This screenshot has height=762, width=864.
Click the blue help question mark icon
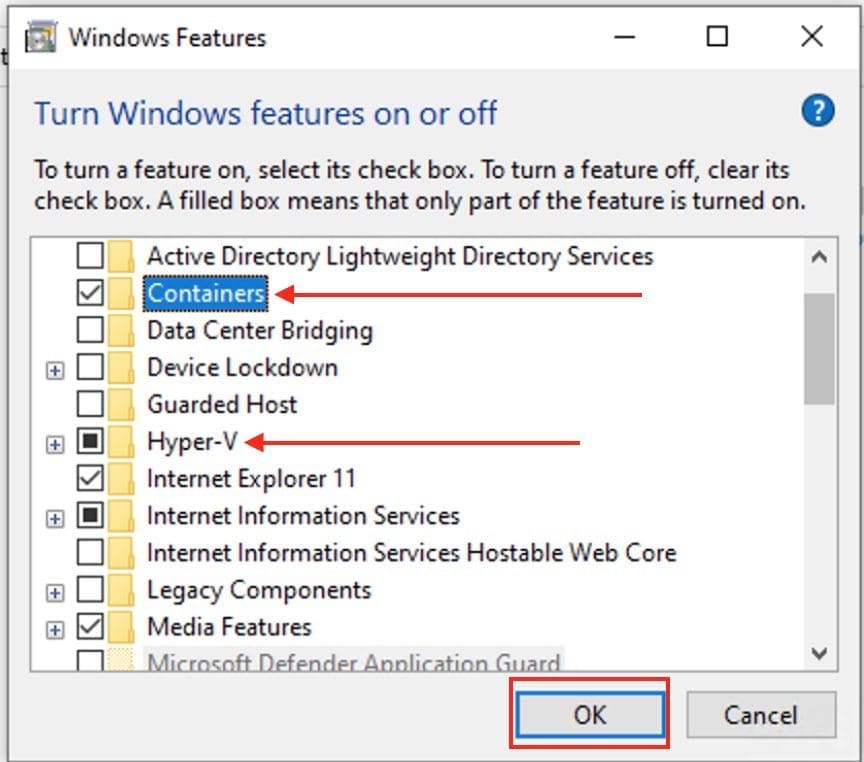click(817, 110)
